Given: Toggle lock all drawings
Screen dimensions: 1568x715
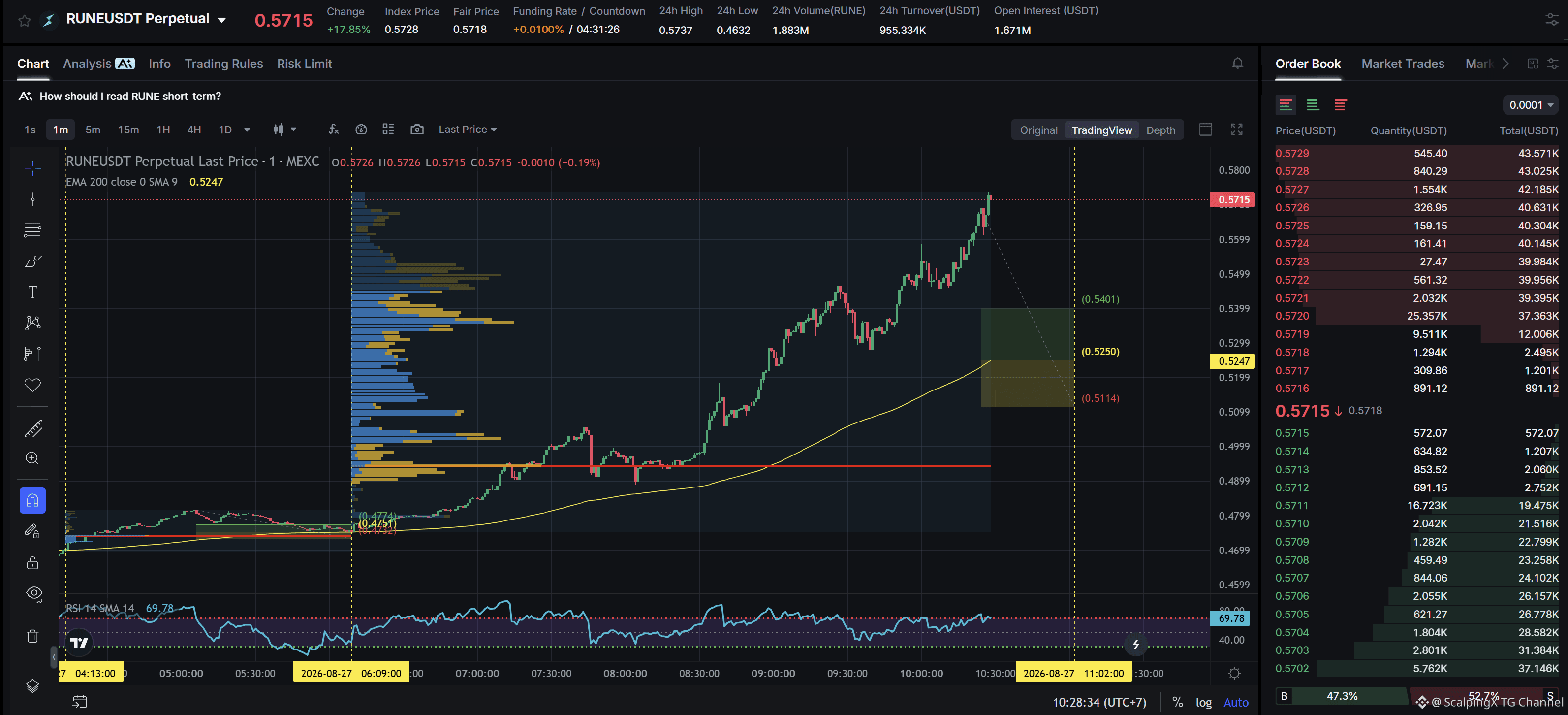Looking at the screenshot, I should [33, 563].
